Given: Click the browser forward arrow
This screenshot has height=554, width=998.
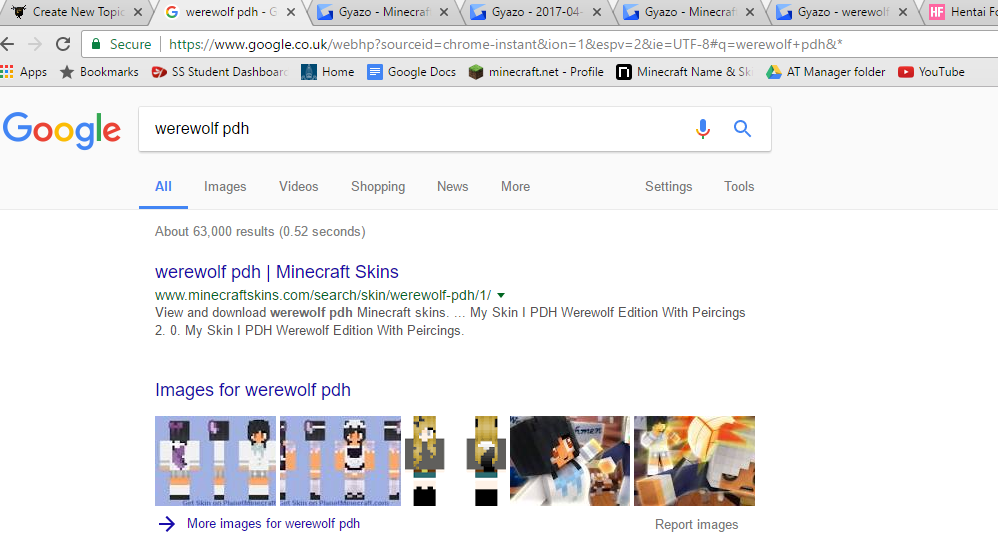Looking at the screenshot, I should 35,44.
